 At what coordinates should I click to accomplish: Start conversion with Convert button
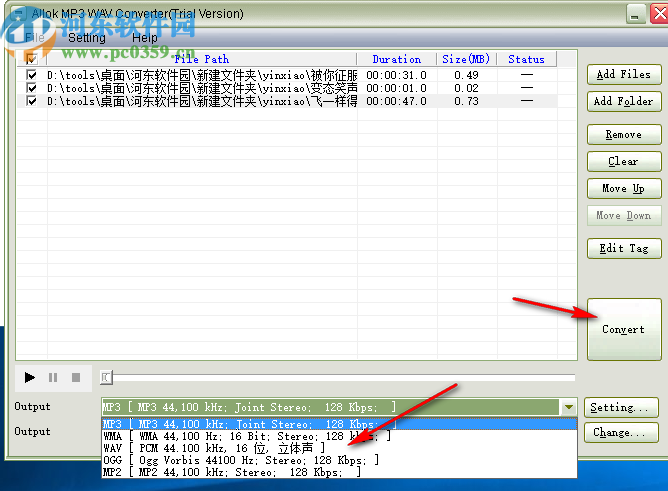tap(624, 329)
